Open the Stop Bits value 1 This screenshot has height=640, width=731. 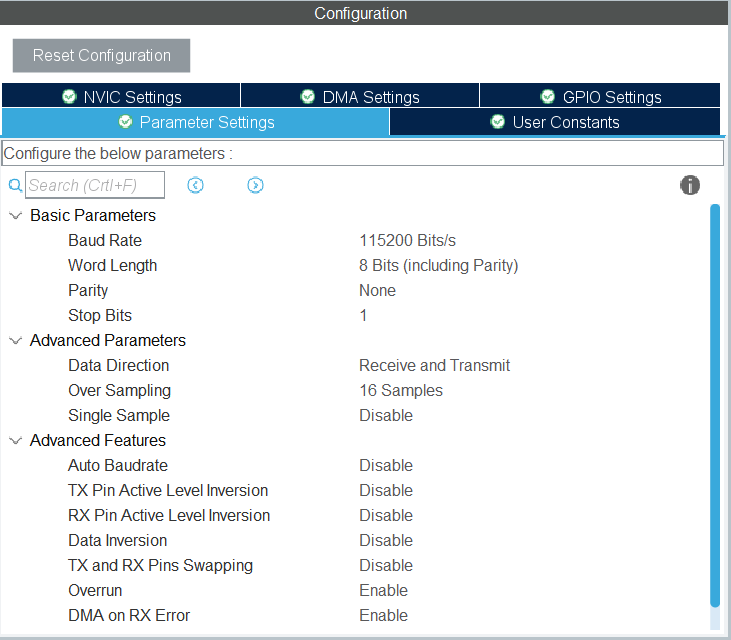363,316
